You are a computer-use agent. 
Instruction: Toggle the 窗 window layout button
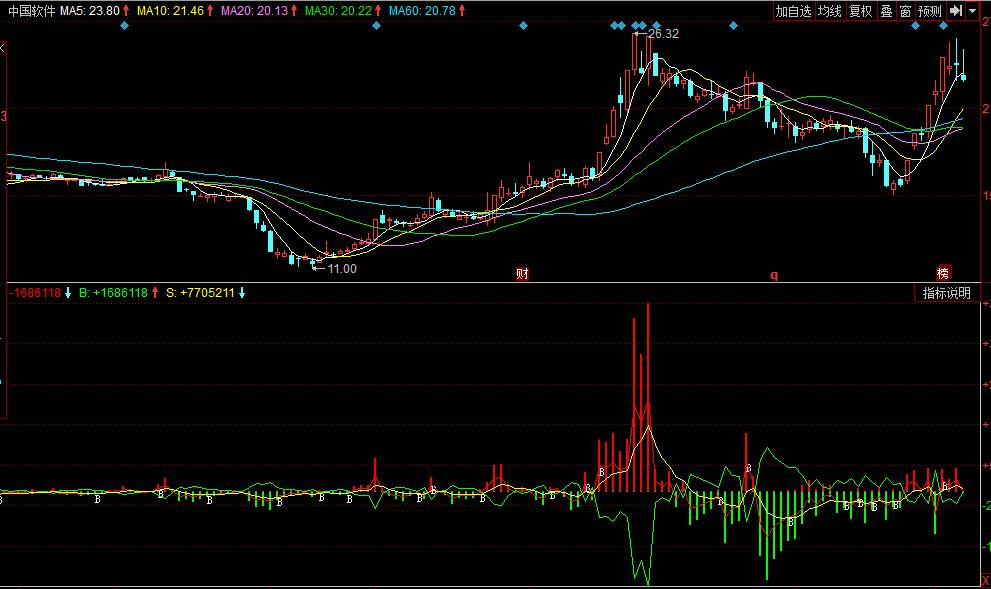click(905, 11)
